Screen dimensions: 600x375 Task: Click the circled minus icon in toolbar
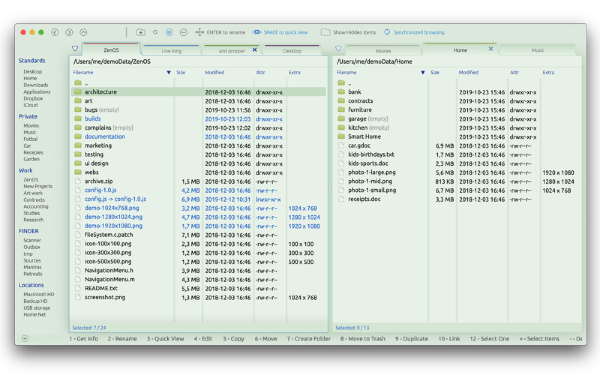[x=184, y=33]
